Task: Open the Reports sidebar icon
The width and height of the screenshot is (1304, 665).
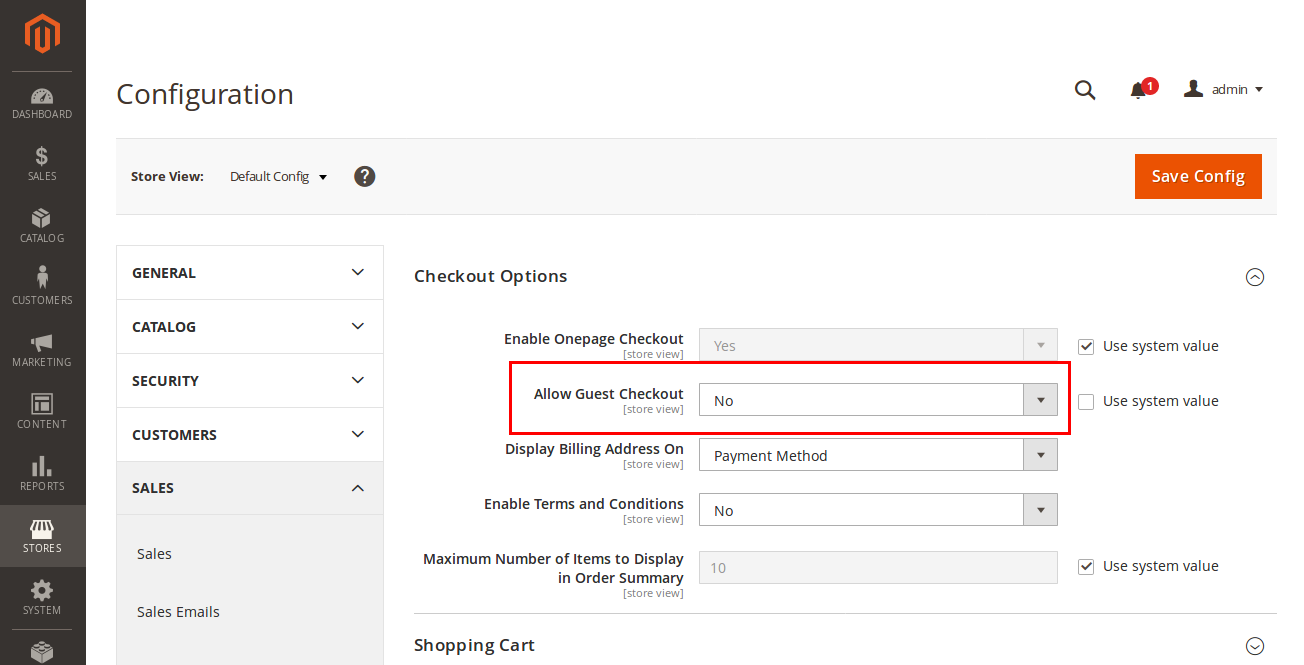Action: click(x=42, y=473)
